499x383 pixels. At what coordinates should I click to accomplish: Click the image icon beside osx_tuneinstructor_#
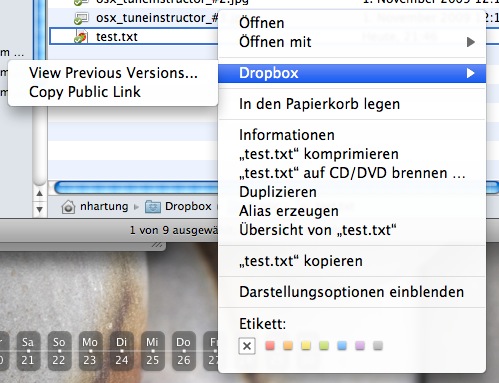point(81,18)
